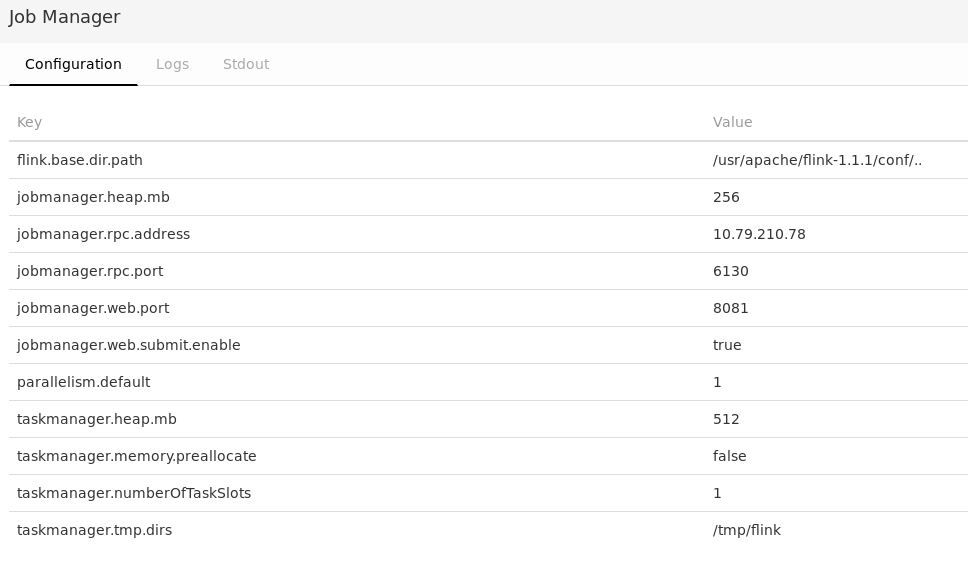Click the taskmanager.memory.preallocate key
The width and height of the screenshot is (968, 561).
click(x=136, y=456)
